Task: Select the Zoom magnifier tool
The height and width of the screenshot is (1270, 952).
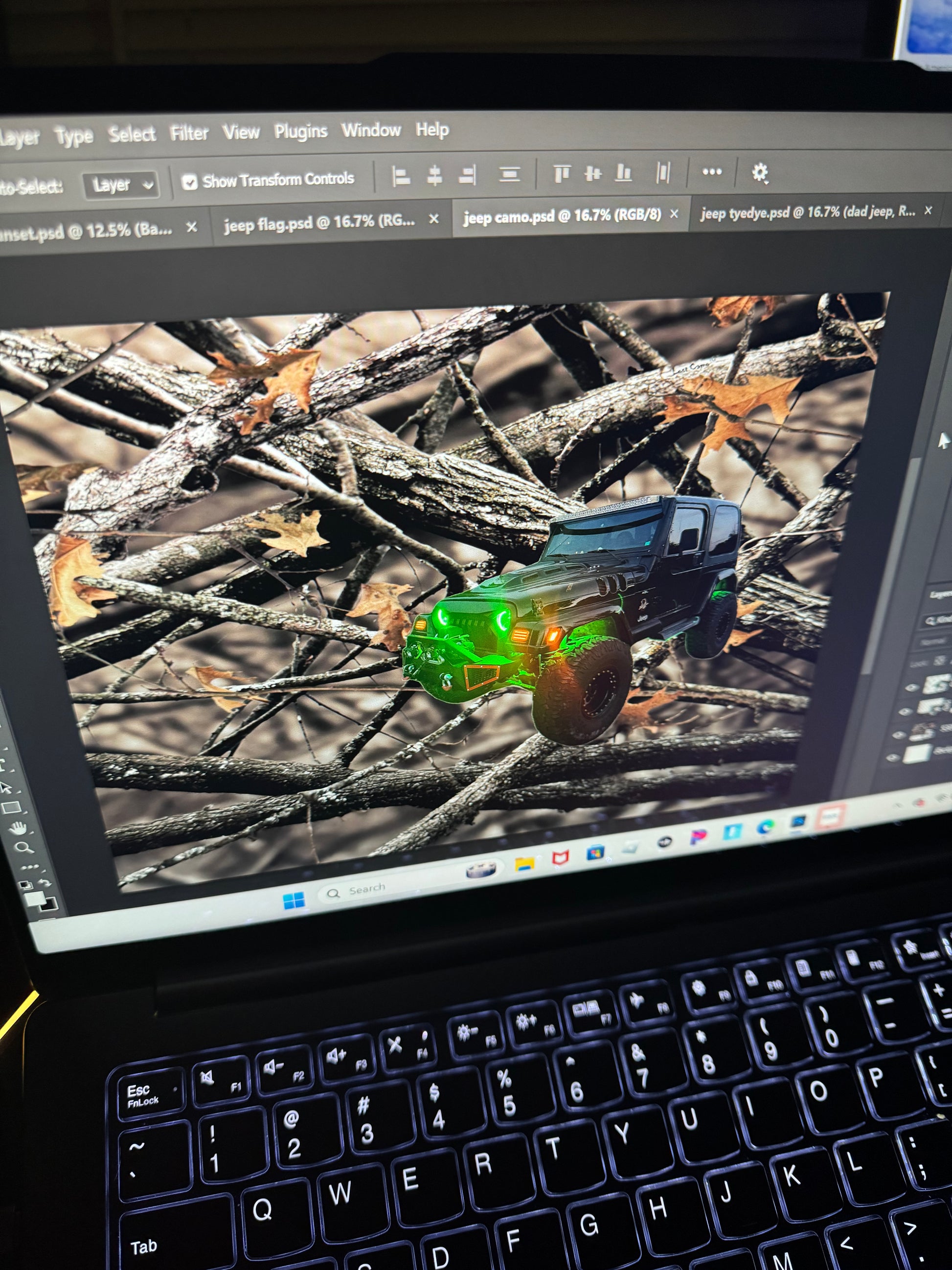Action: coord(23,848)
